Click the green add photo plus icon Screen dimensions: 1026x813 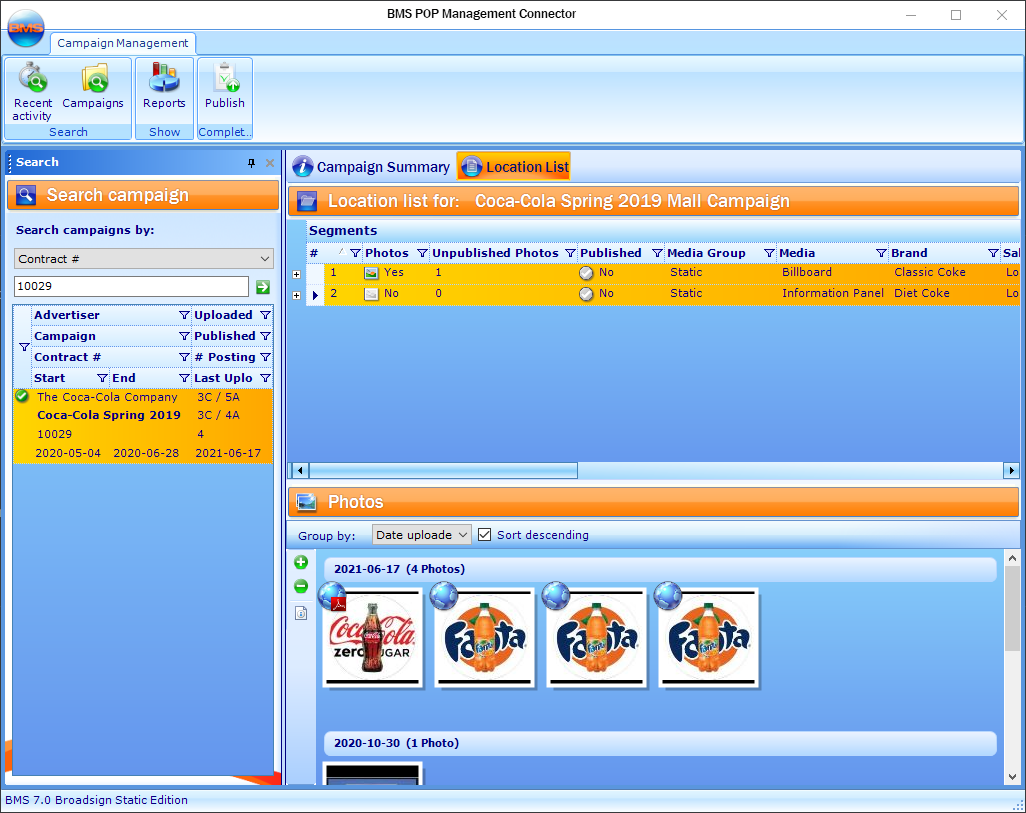(301, 562)
